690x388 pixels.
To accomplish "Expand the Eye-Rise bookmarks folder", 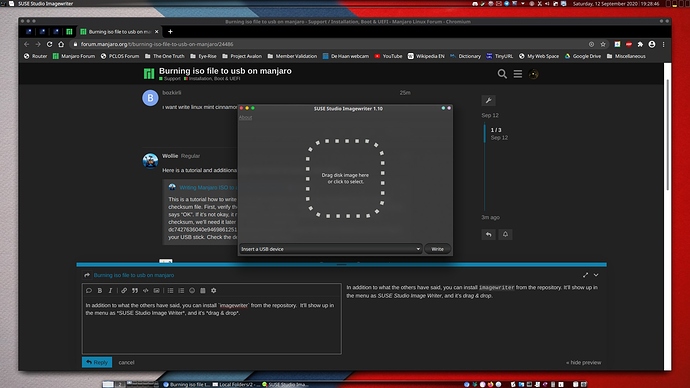I will (x=203, y=56).
